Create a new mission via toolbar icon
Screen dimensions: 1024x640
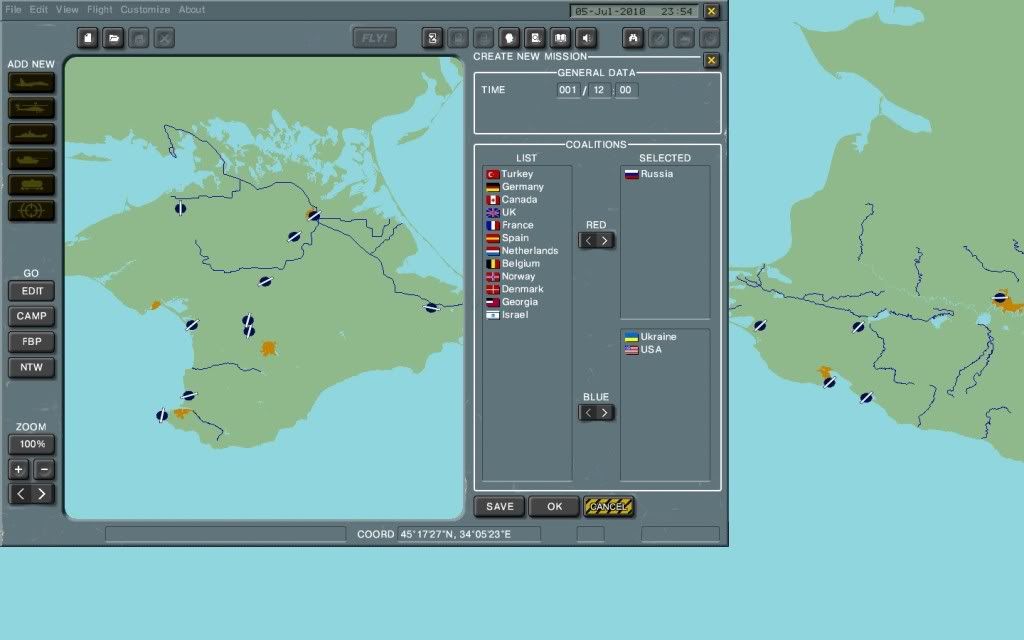(86, 37)
